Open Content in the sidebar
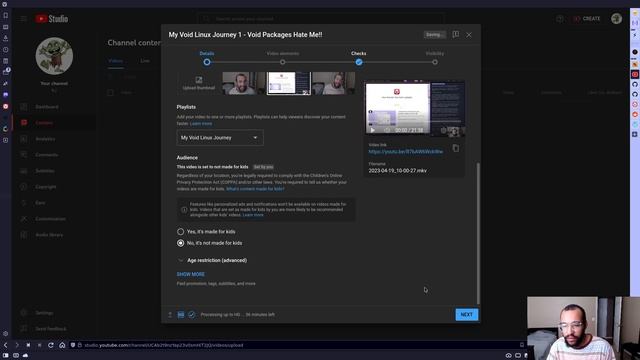 [x=54, y=123]
